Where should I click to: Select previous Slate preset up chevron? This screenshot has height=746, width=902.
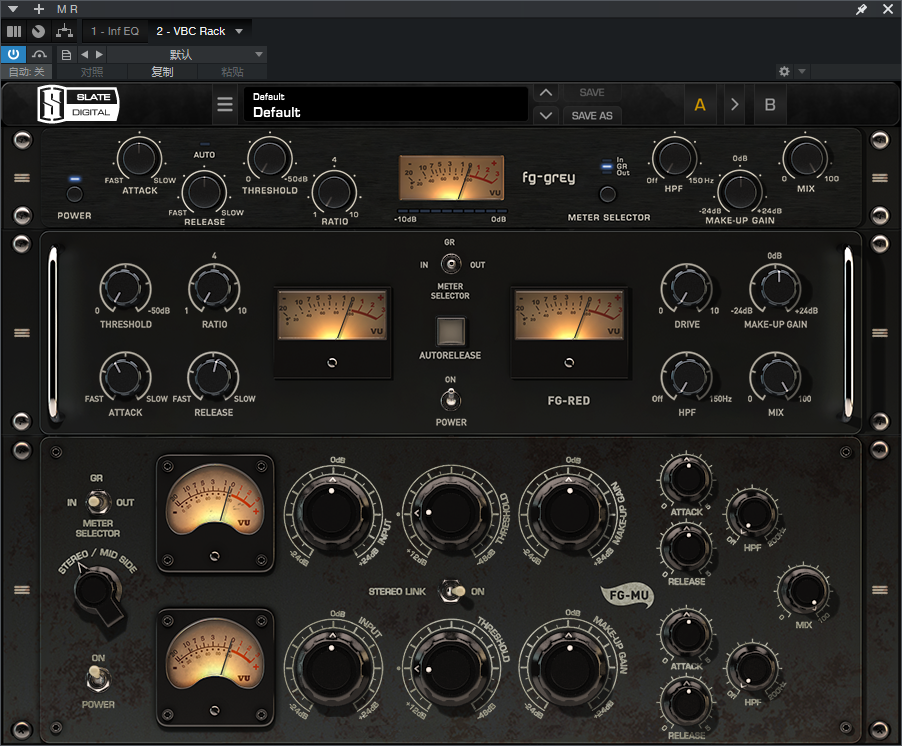pyautogui.click(x=546, y=93)
